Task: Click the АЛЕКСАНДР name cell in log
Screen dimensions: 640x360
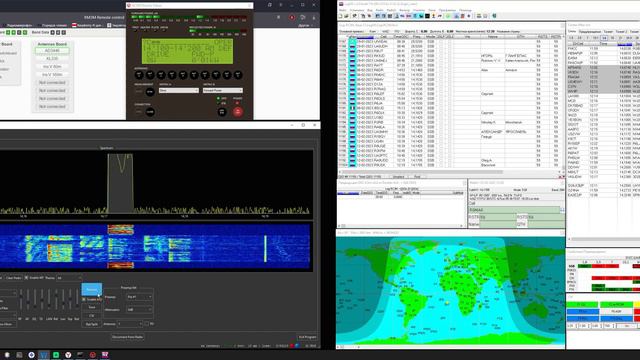Action: tap(493, 132)
